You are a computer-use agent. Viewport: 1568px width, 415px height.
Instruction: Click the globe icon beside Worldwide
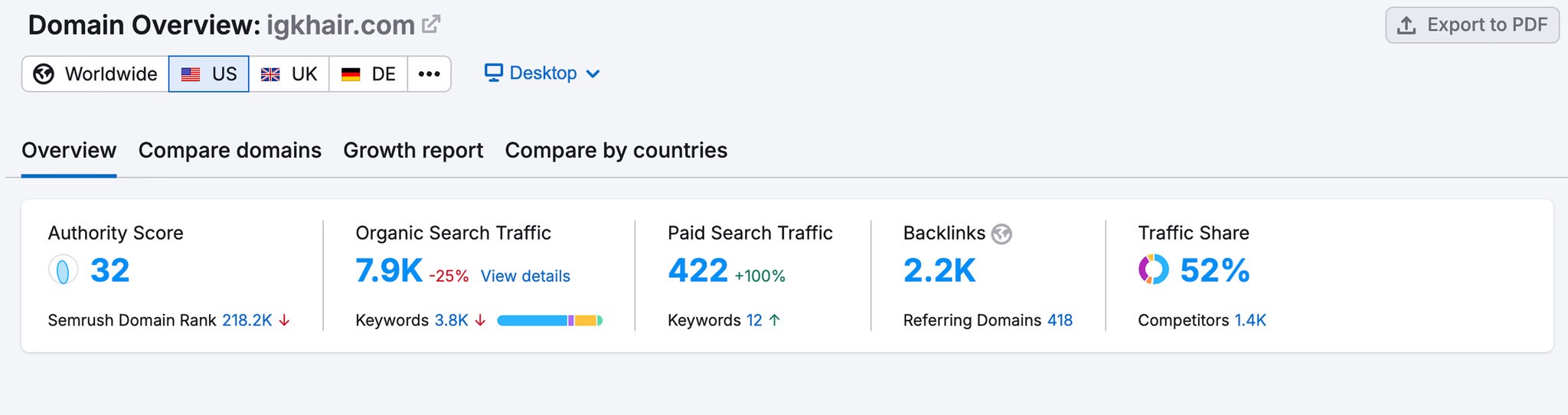tap(44, 74)
